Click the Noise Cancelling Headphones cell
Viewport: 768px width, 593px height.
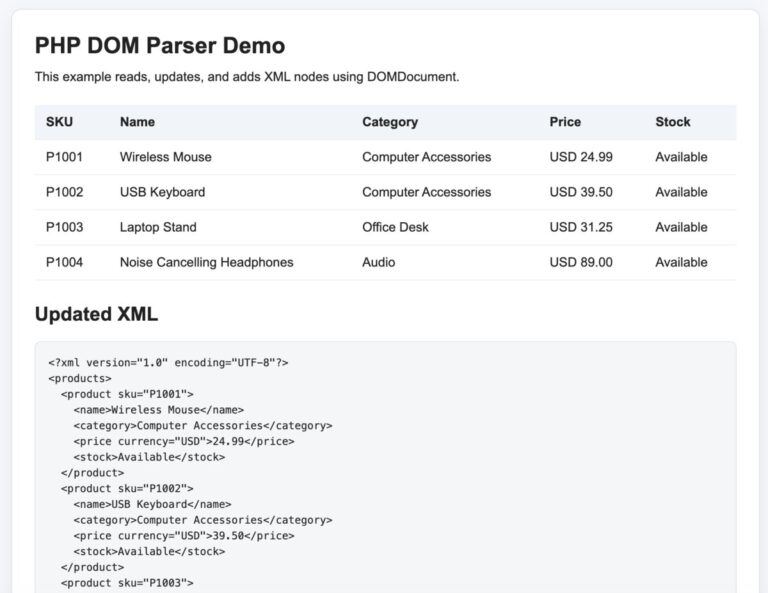(x=206, y=262)
